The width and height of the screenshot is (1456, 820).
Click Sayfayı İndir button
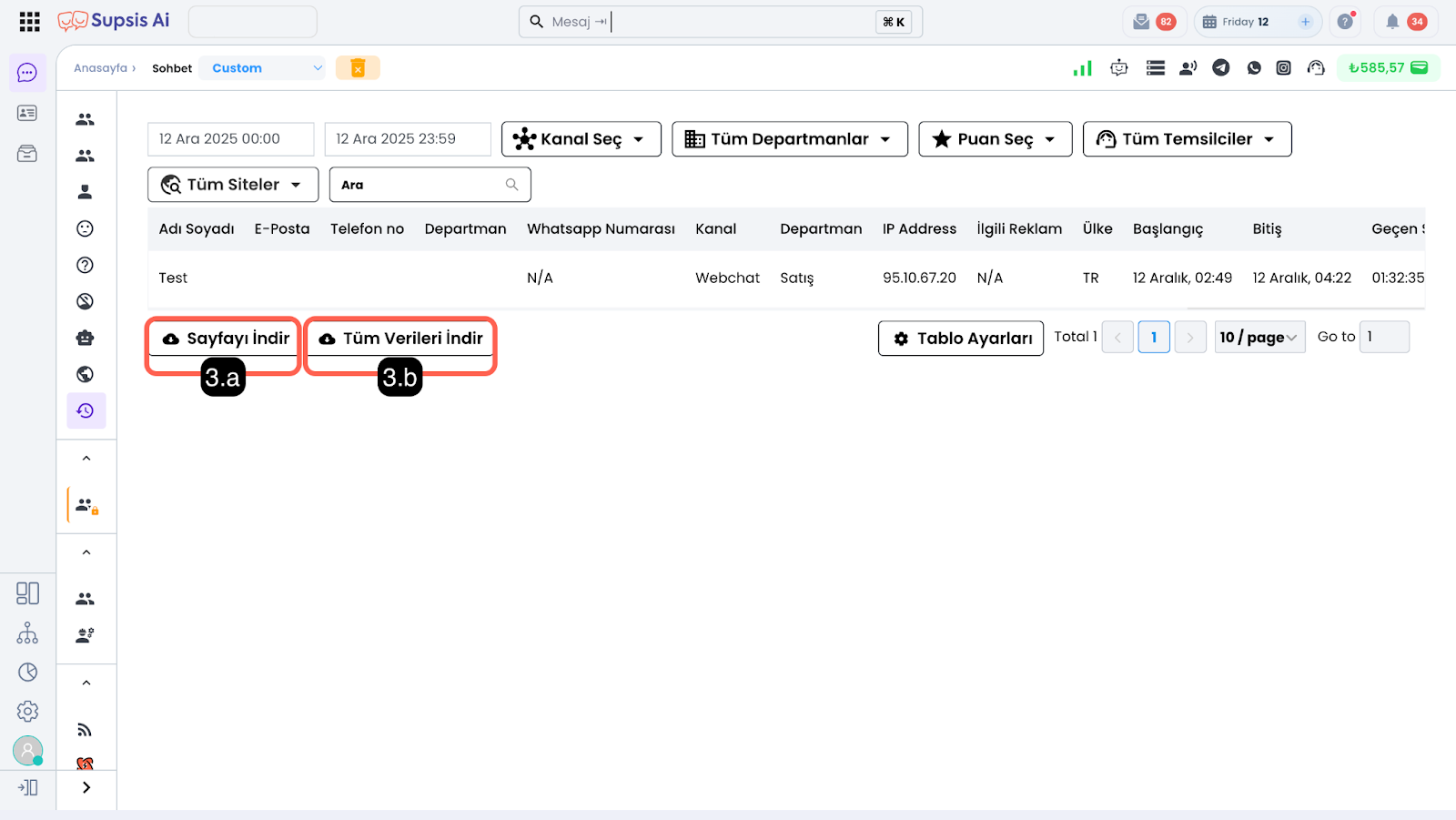click(224, 339)
